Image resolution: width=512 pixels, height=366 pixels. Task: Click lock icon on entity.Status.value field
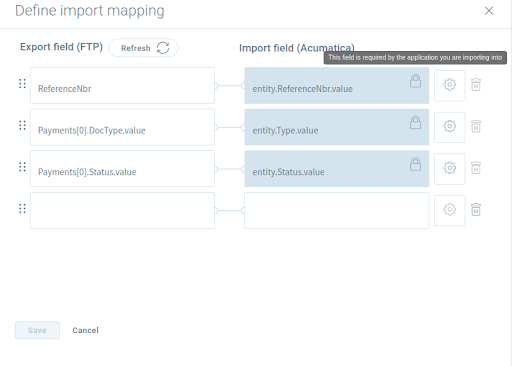coord(415,164)
